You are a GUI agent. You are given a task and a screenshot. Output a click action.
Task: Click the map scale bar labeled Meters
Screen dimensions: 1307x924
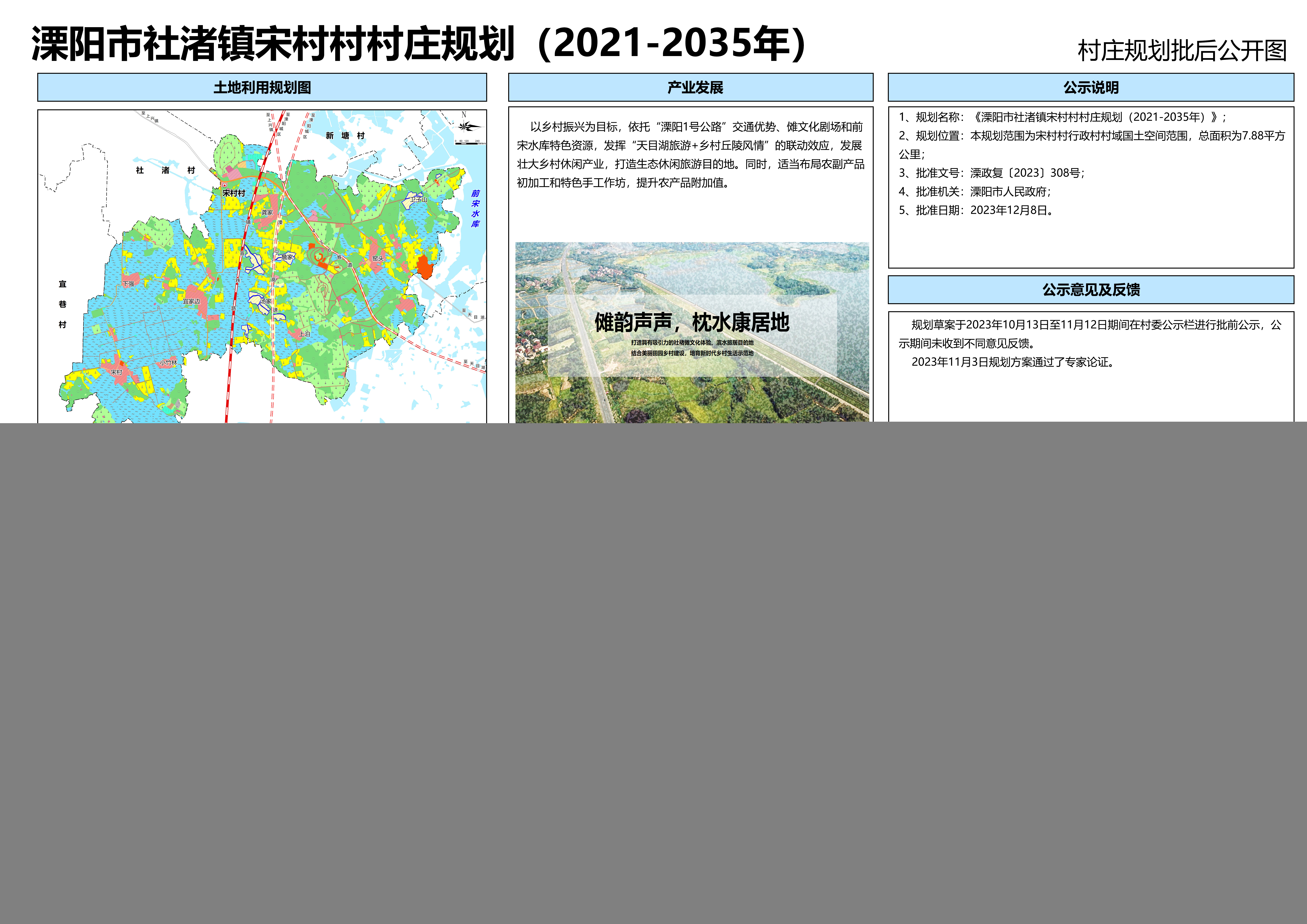pos(470,142)
